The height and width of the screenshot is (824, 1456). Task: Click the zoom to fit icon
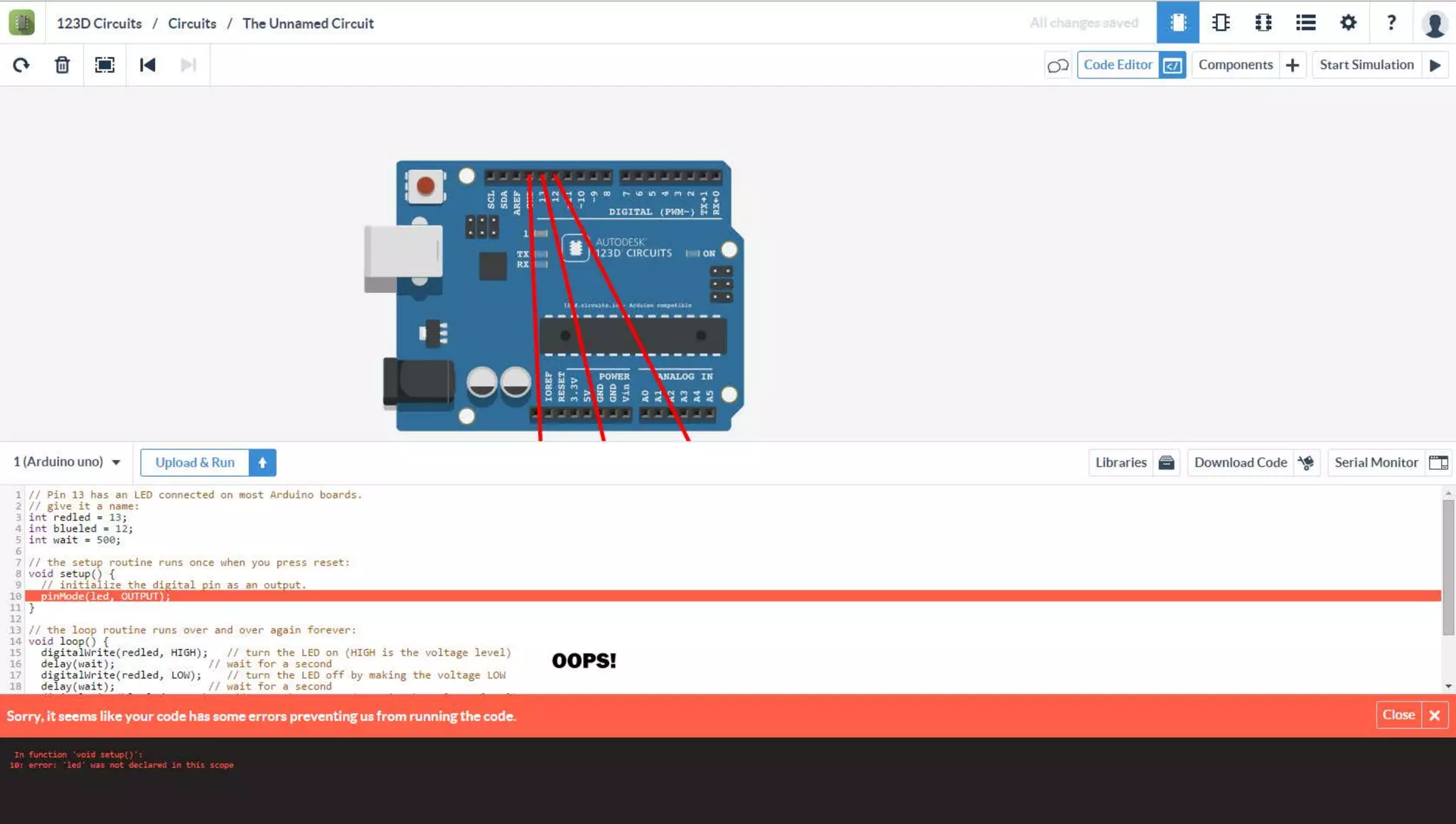[x=105, y=65]
